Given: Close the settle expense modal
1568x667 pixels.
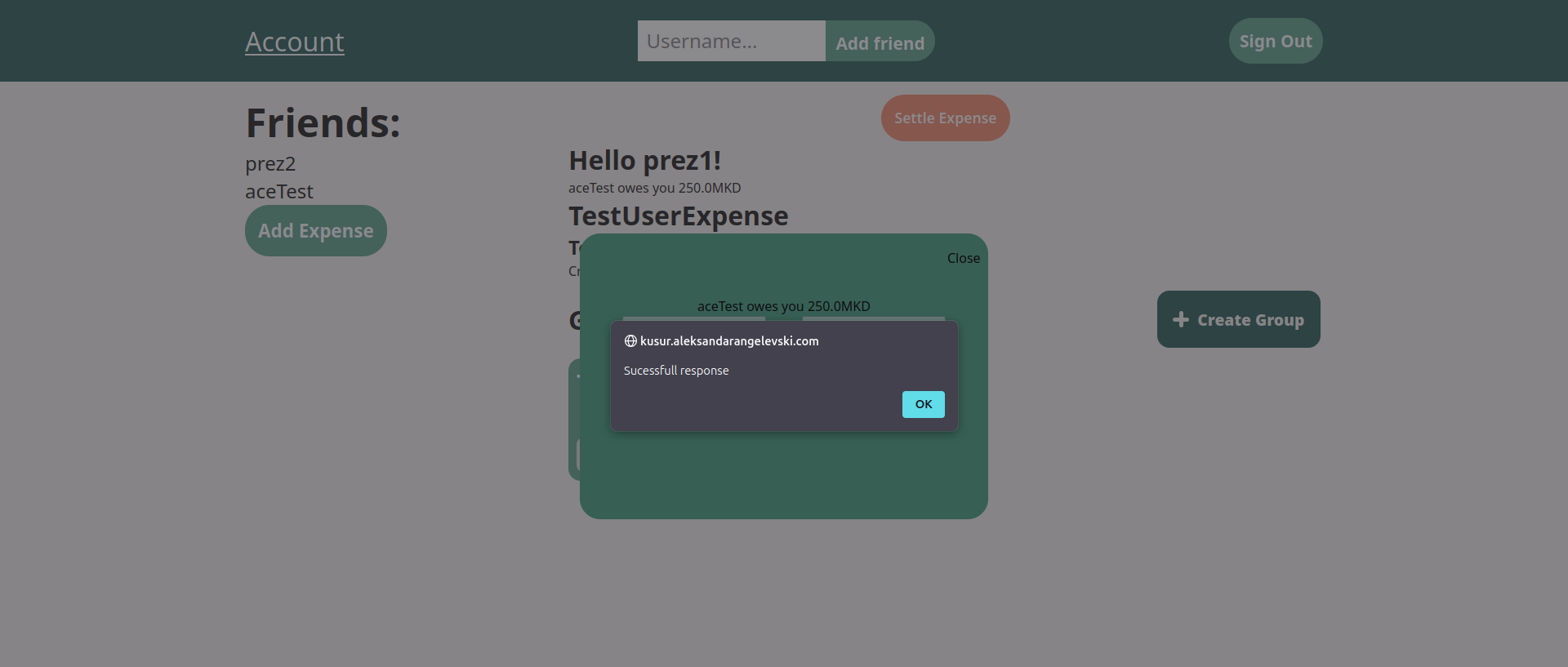Looking at the screenshot, I should point(963,258).
